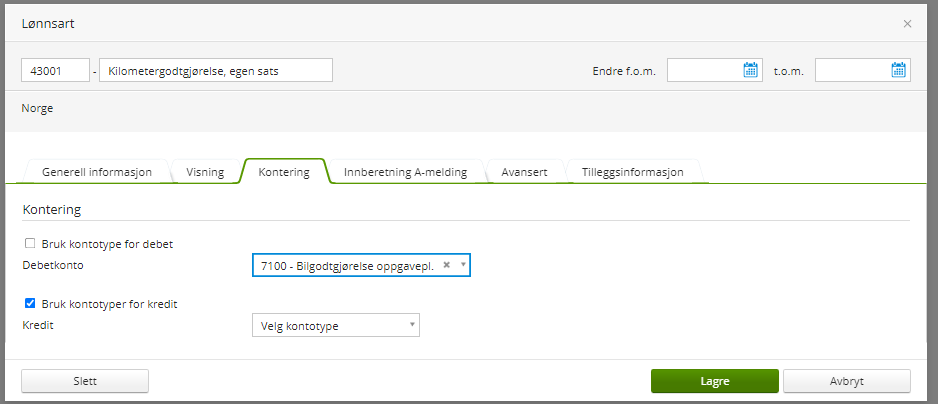This screenshot has width=938, height=404.
Task: Click the Slett button
Action: 85,381
